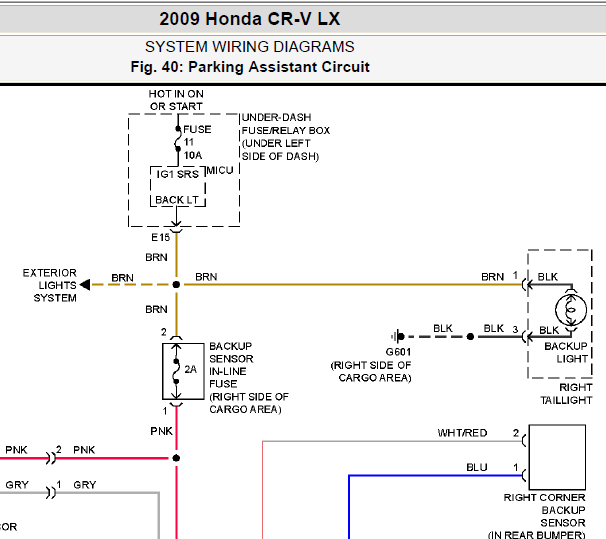This screenshot has width=606, height=539.
Task: Click the 'HOT IN ON OR START' label
Action: click(x=176, y=100)
